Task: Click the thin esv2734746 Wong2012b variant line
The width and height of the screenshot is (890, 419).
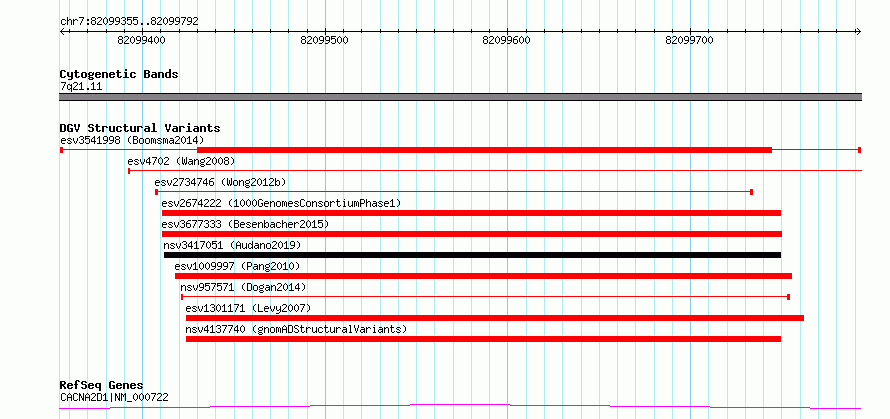Action: pyautogui.click(x=454, y=192)
